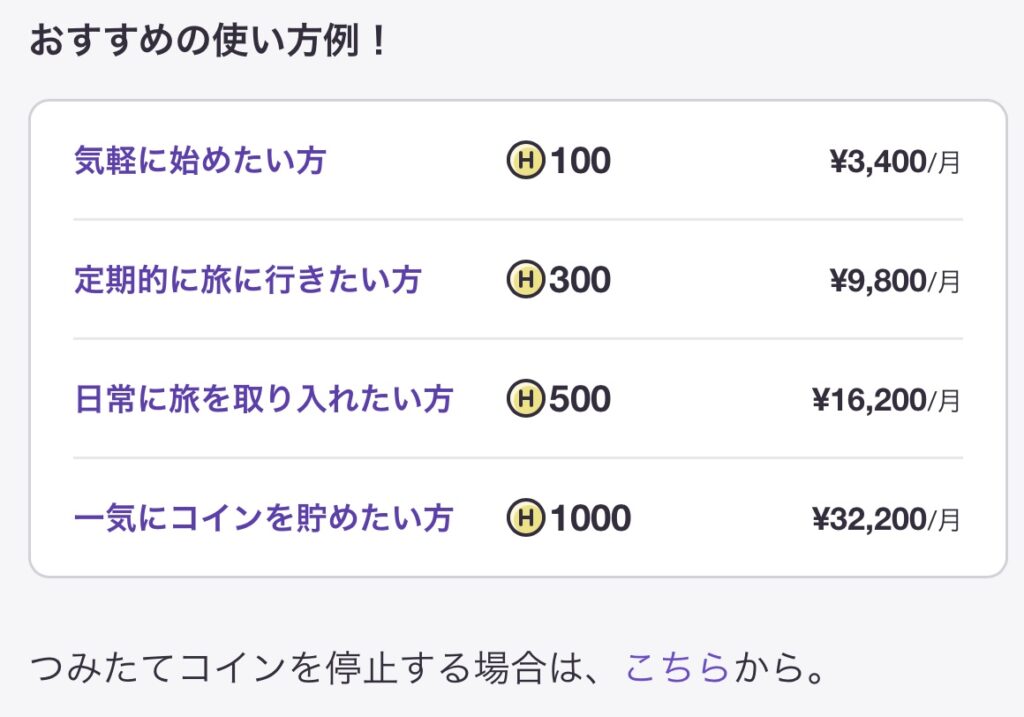Click coin icon next to 1000
Viewport: 1024px width, 717px height.
coord(525,518)
